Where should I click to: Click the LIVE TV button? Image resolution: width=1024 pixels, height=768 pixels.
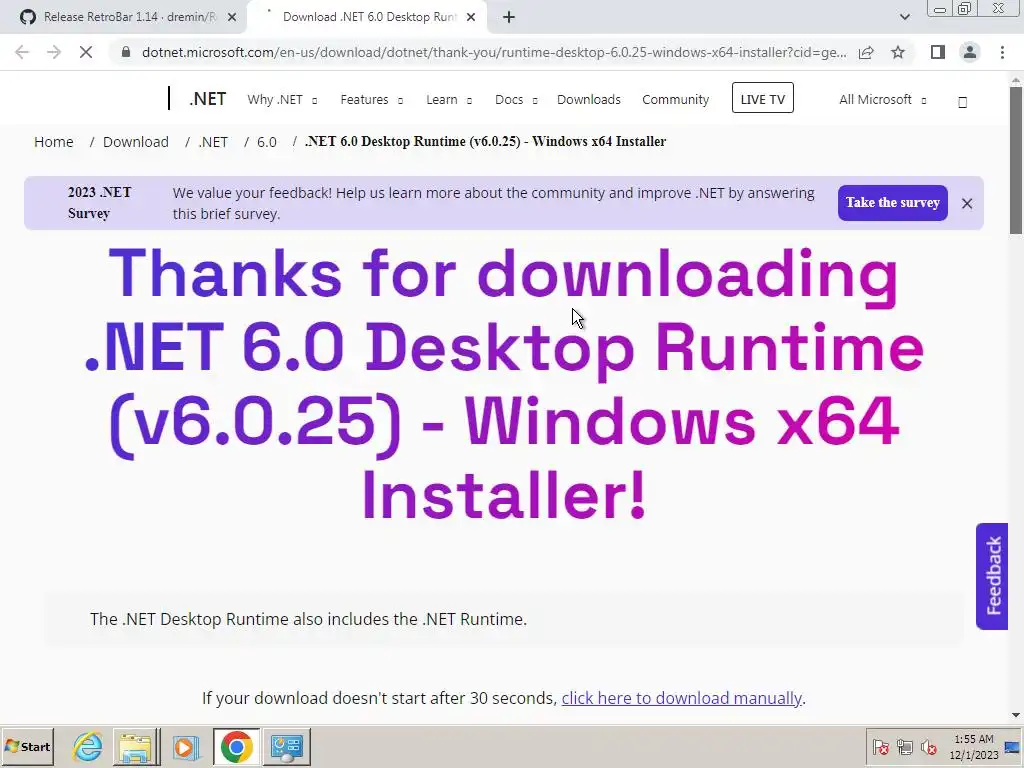coord(762,98)
